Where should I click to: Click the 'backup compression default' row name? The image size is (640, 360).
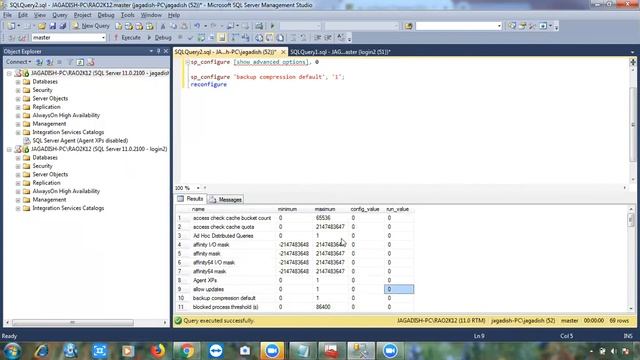point(224,298)
